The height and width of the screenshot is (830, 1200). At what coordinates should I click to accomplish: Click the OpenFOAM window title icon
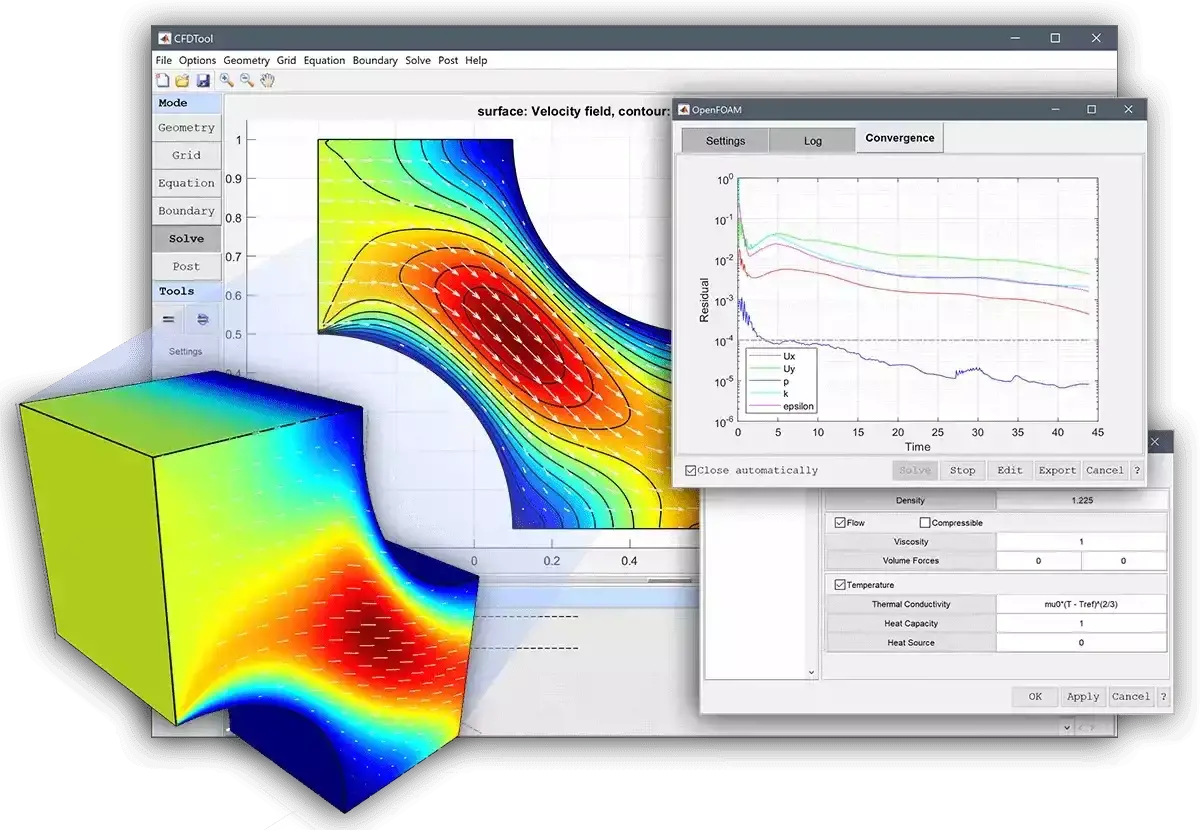point(683,110)
